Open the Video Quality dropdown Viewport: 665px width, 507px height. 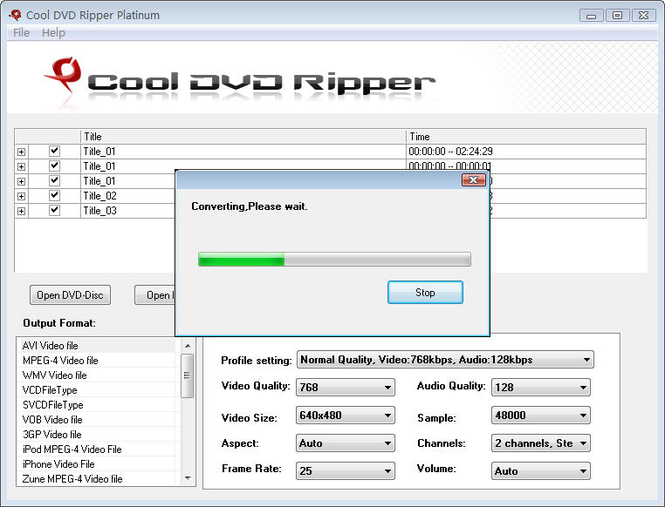point(345,387)
